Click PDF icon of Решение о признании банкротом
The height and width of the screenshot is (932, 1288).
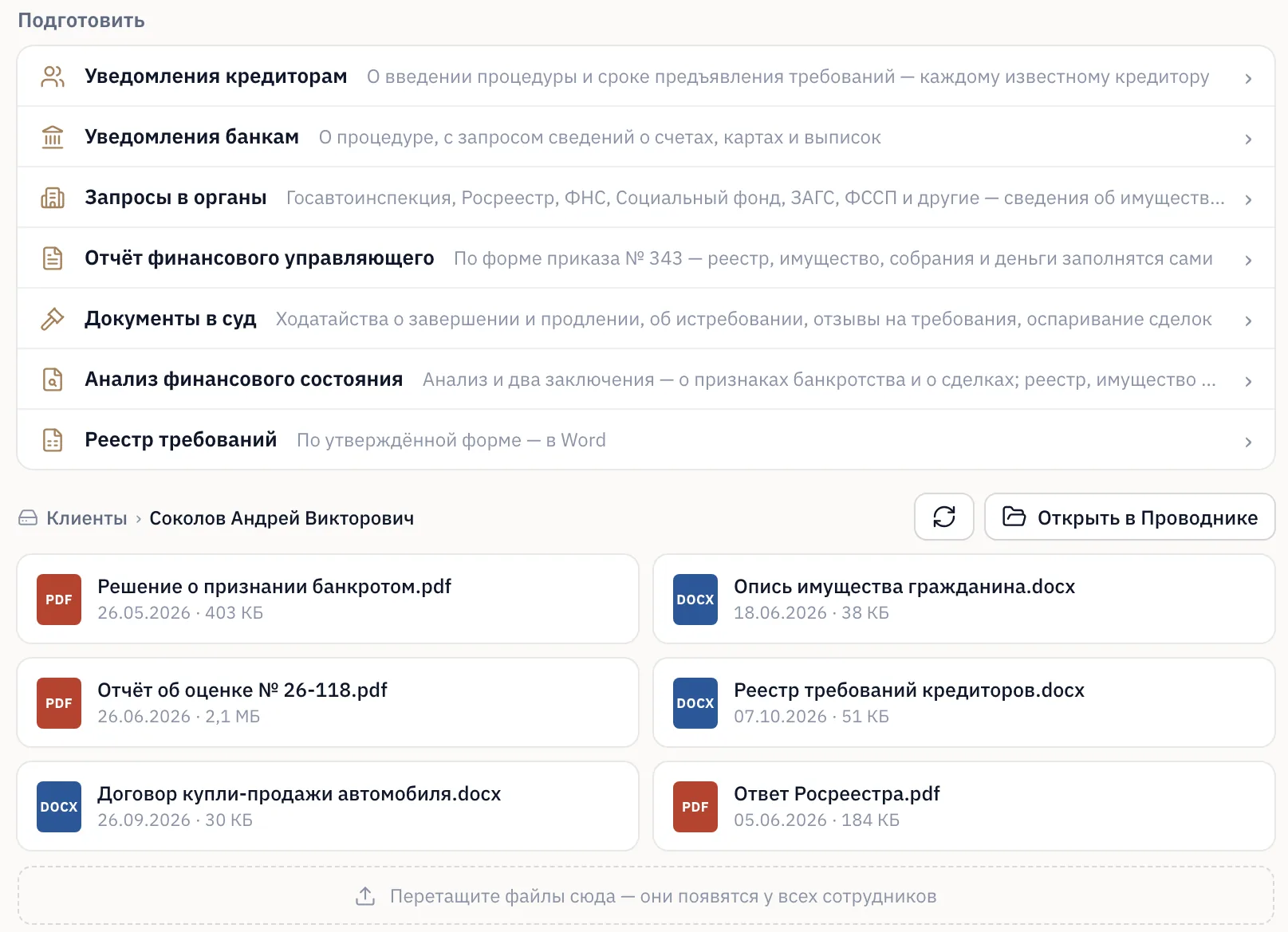pyautogui.click(x=59, y=600)
